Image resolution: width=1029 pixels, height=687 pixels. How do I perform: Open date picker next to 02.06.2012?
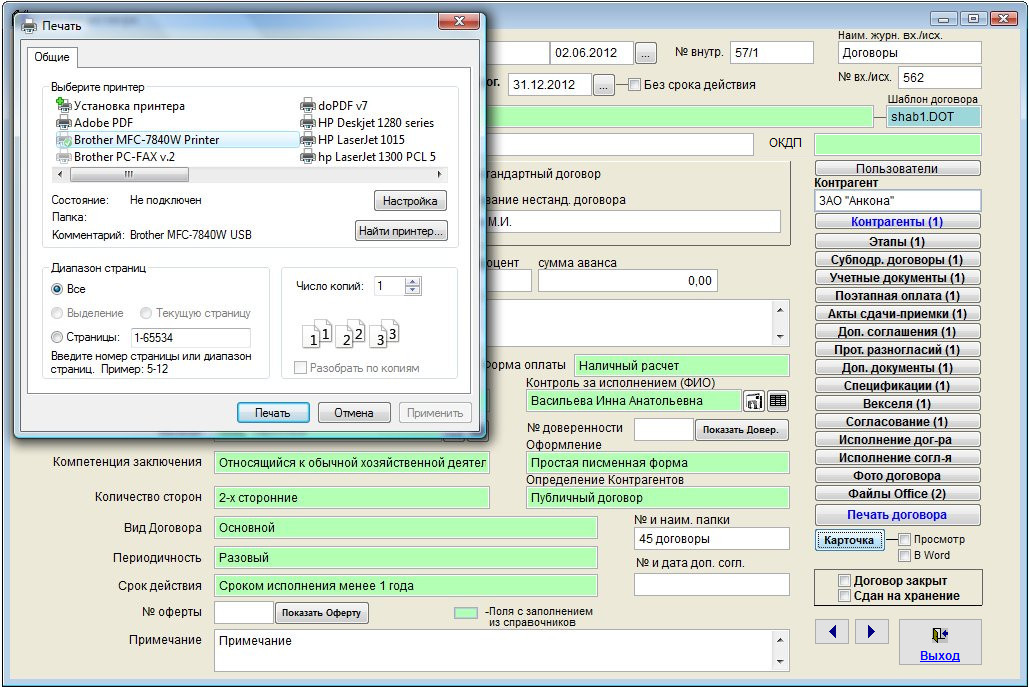point(647,53)
